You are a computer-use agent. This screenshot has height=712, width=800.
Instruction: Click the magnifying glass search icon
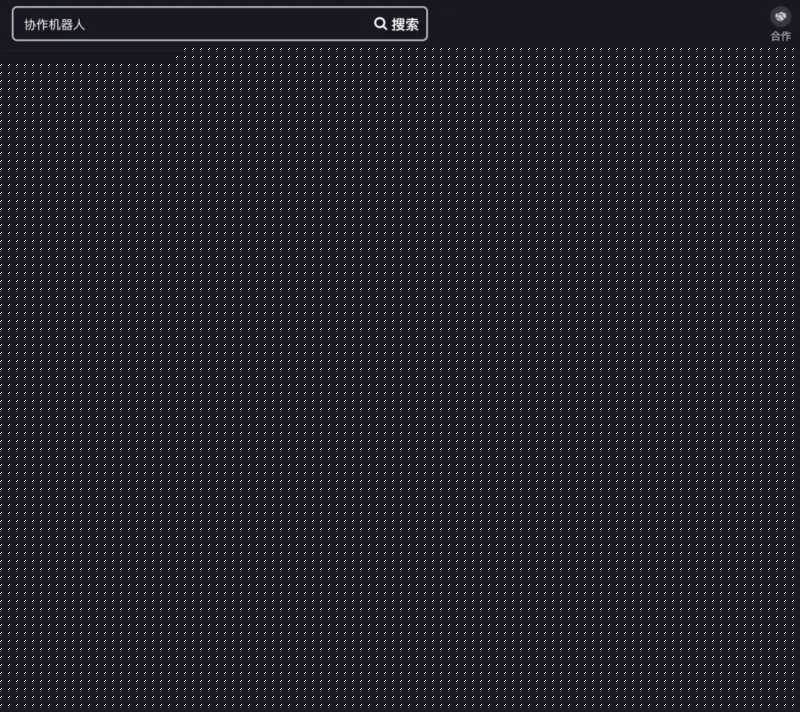coord(380,24)
